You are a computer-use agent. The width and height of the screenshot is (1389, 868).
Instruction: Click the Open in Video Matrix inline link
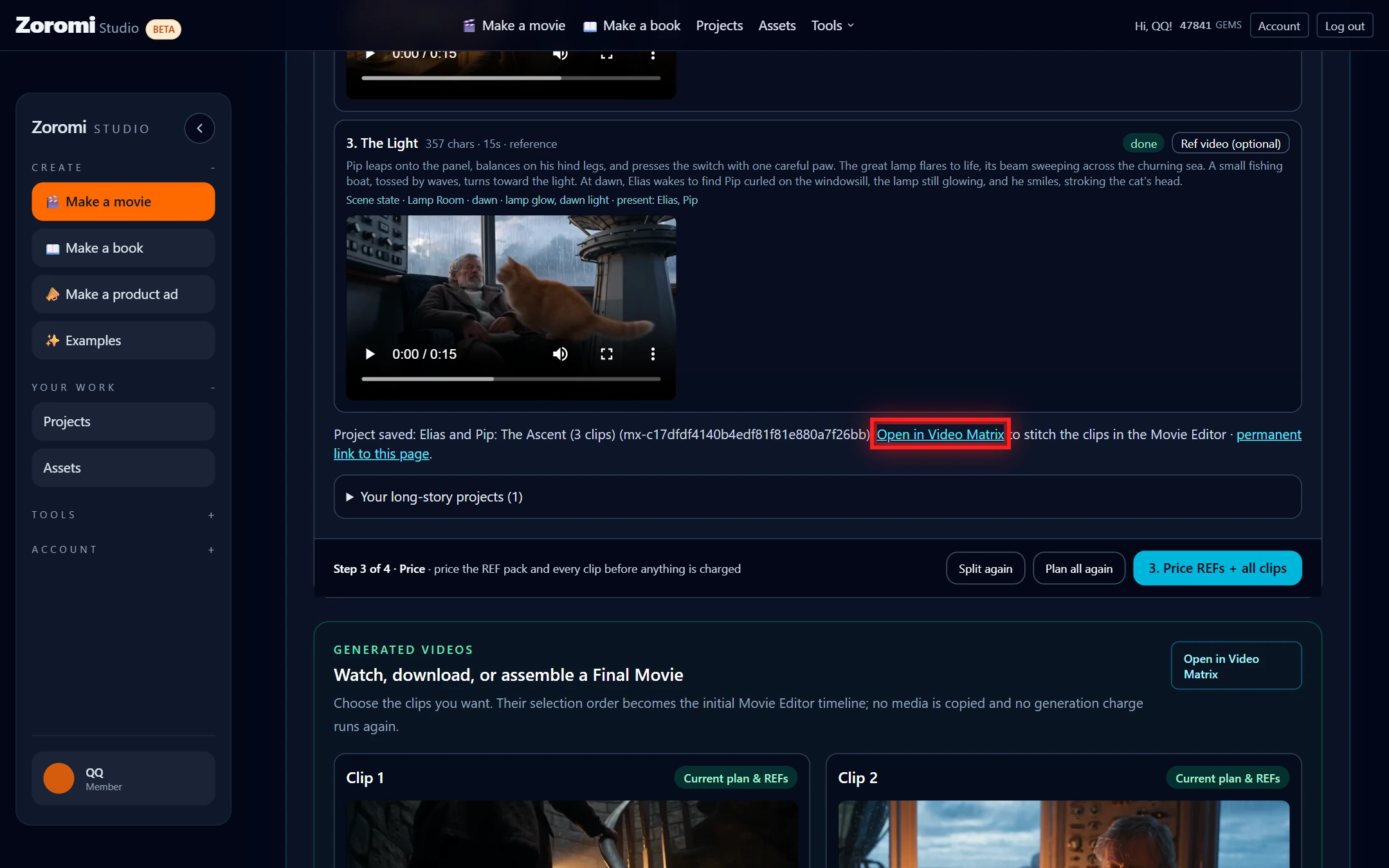pyautogui.click(x=940, y=434)
